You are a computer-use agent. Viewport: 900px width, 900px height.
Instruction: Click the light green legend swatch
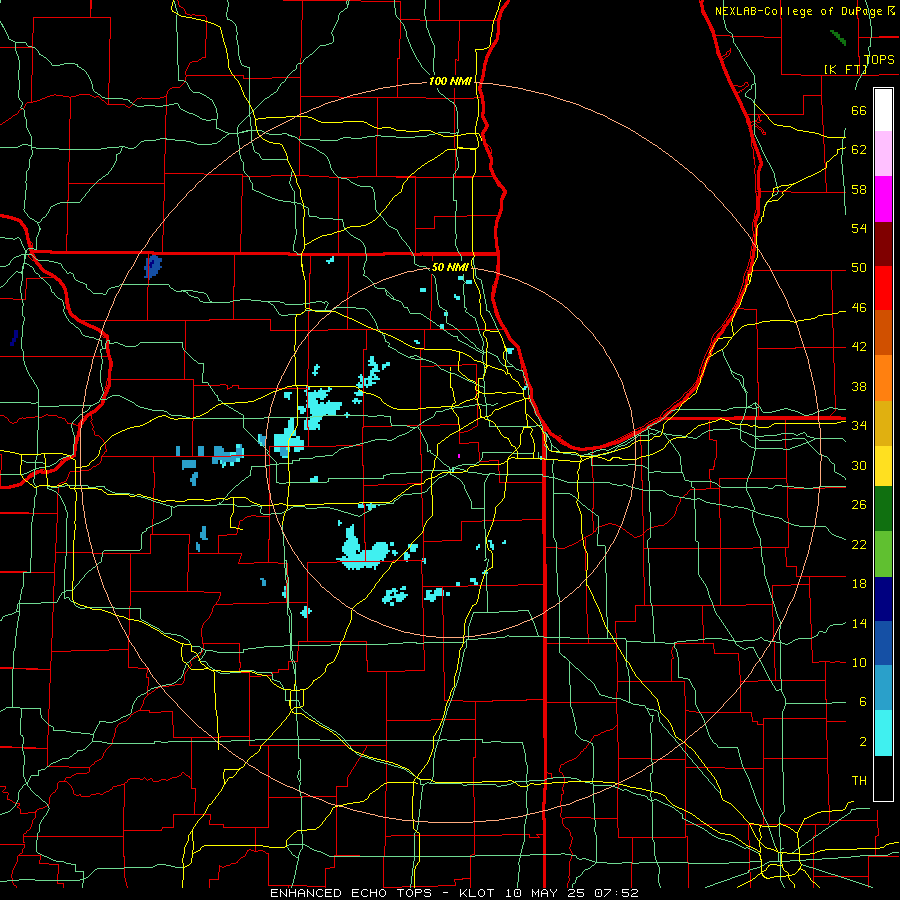[883, 554]
